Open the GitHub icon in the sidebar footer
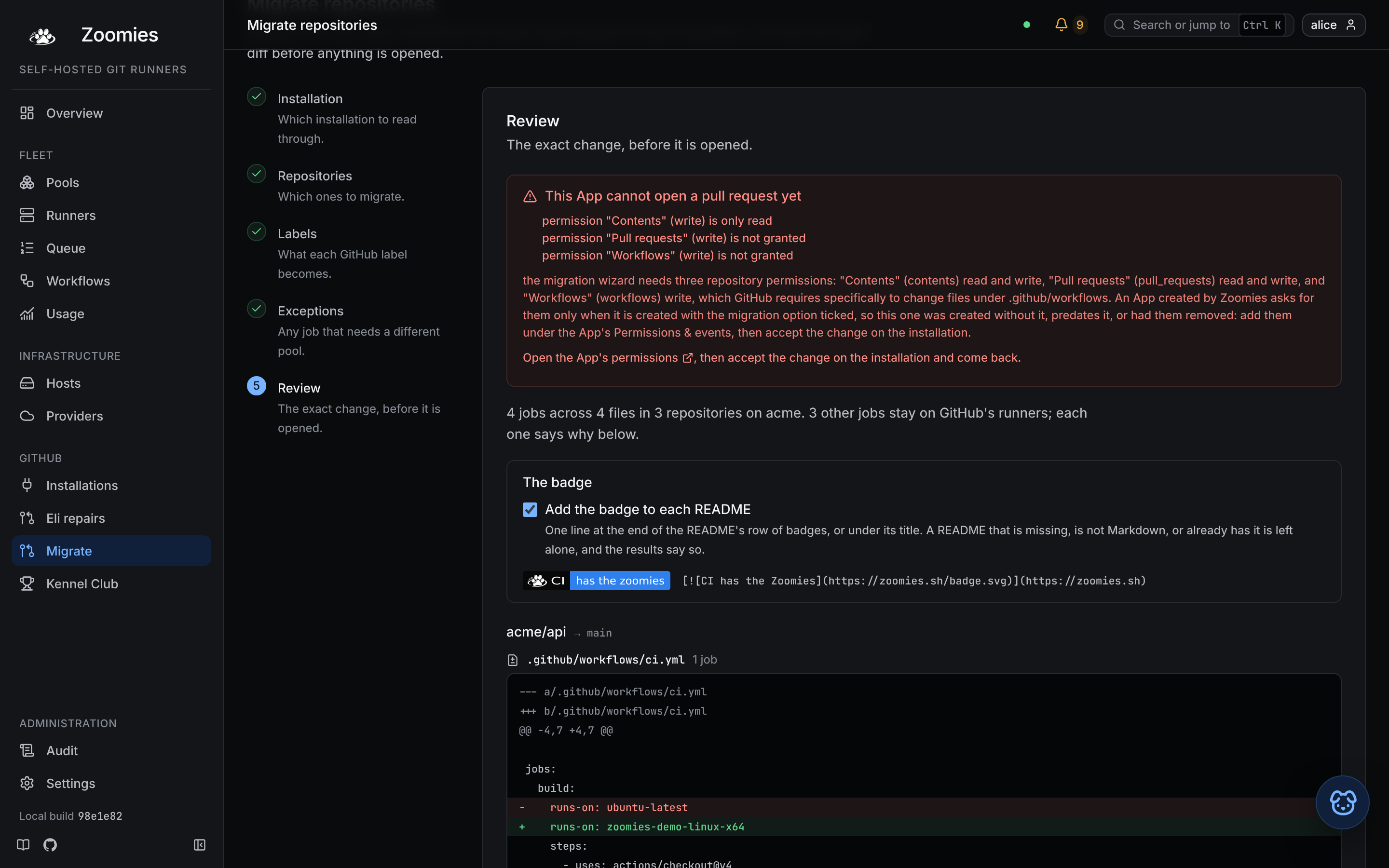This screenshot has height=868, width=1389. pos(50,844)
